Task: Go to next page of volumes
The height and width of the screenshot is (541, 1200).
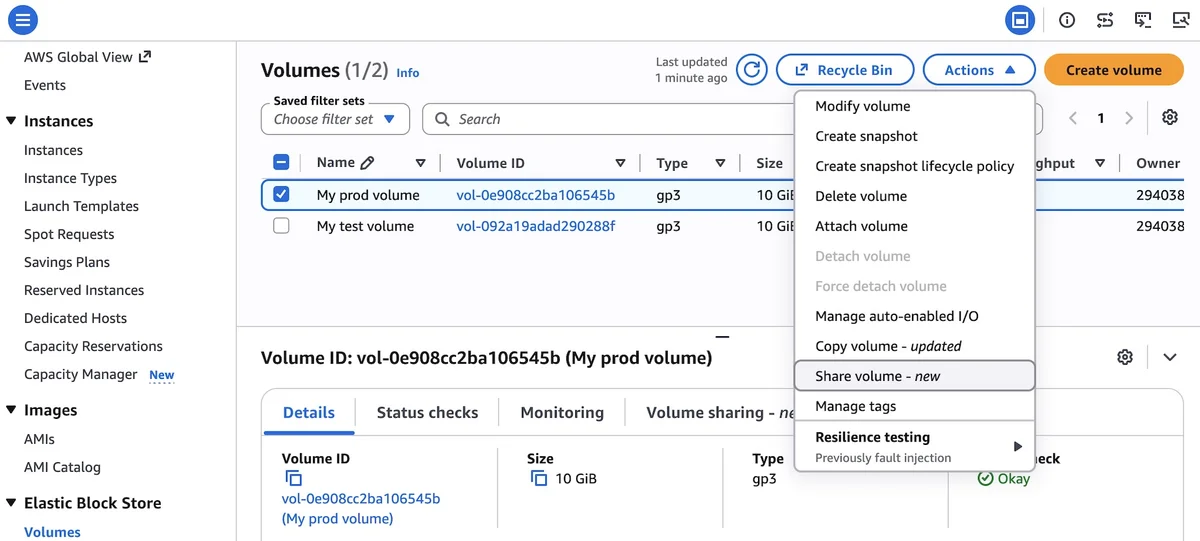Action: (x=1129, y=118)
